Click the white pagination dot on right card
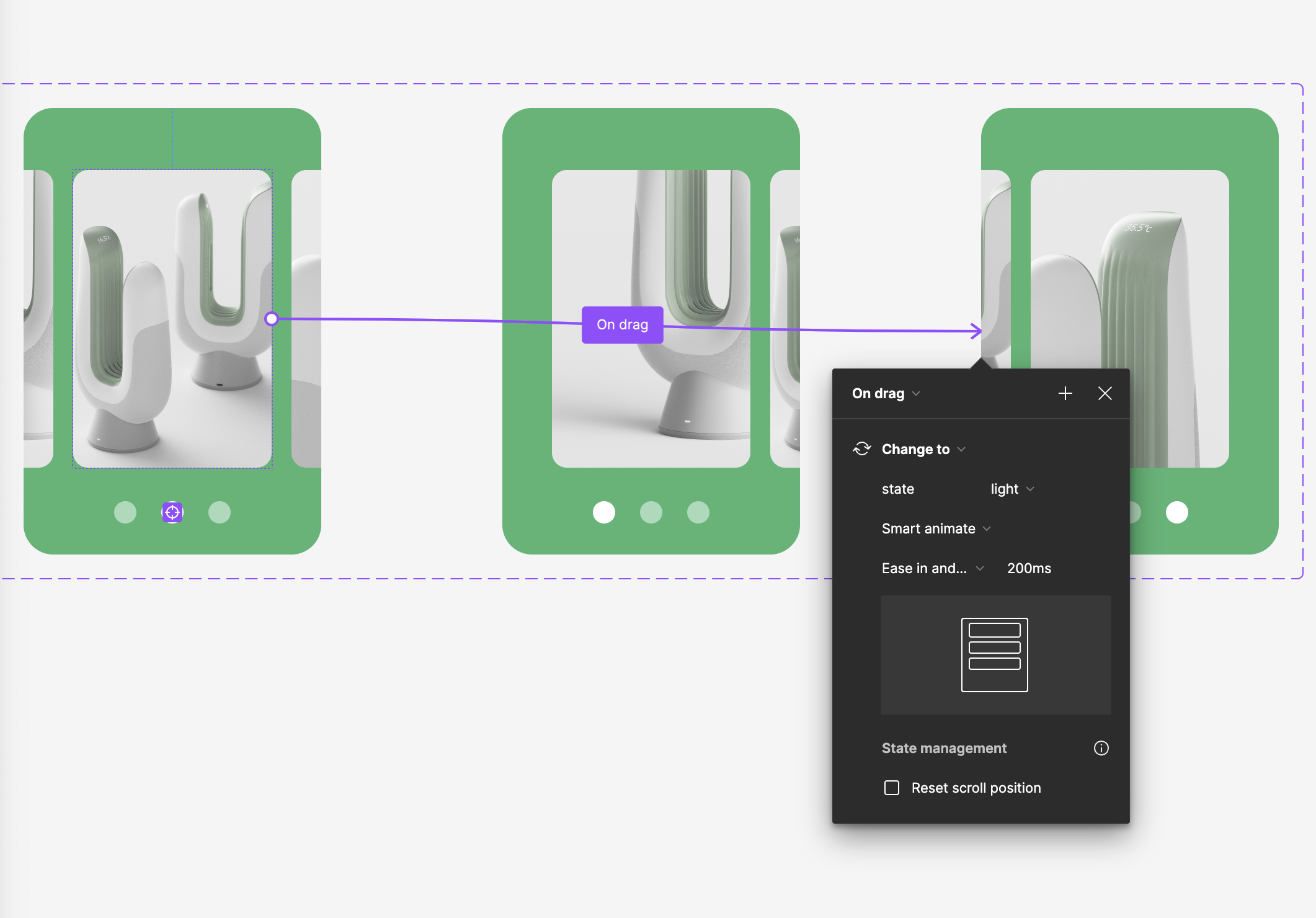 pyautogui.click(x=1176, y=512)
